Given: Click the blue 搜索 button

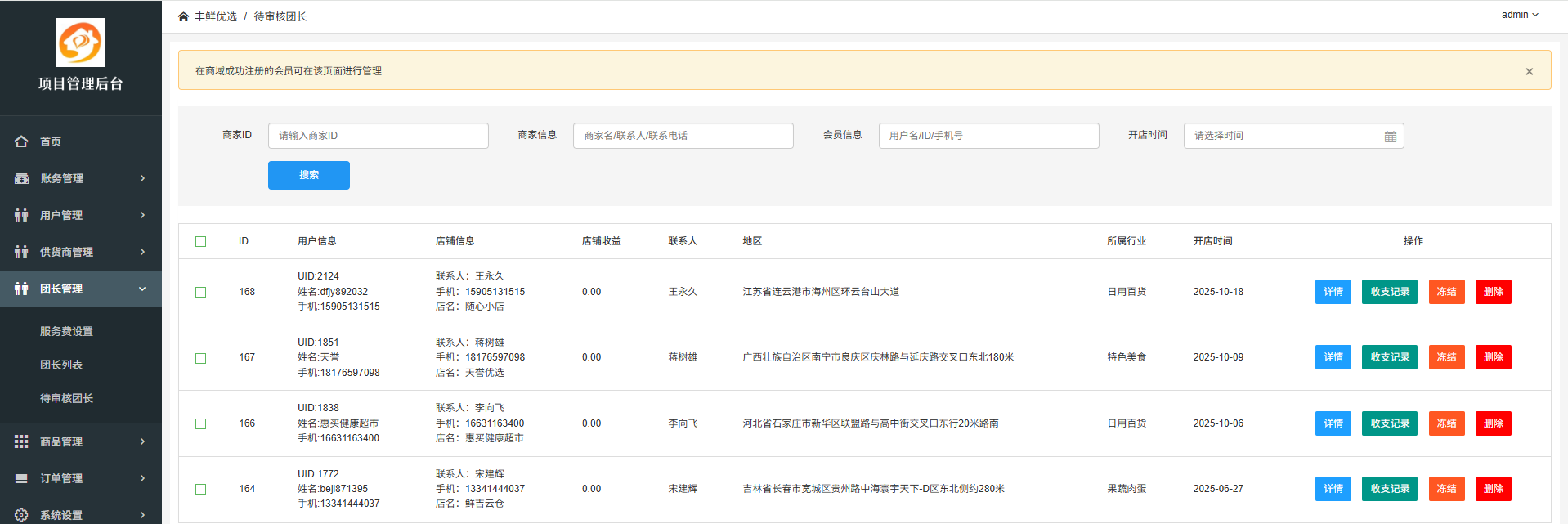Looking at the screenshot, I should pyautogui.click(x=309, y=175).
